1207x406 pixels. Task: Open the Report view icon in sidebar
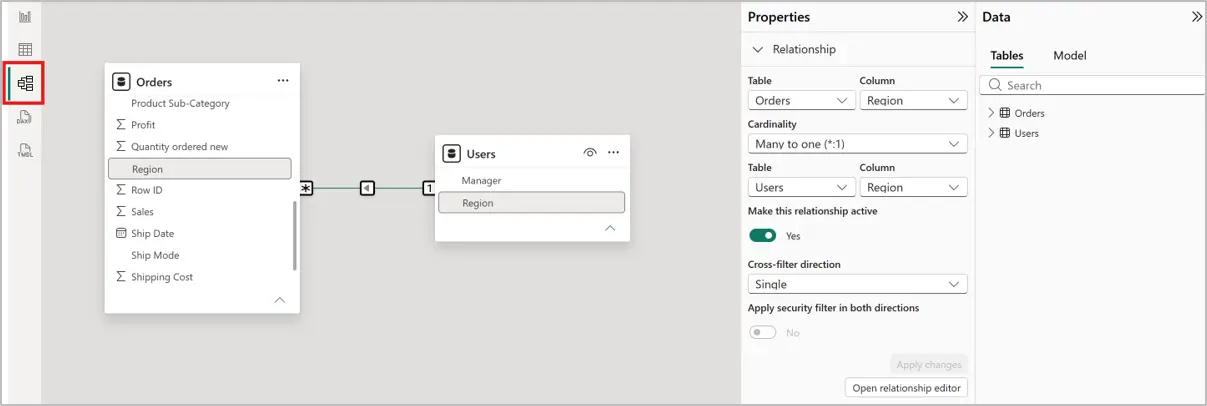point(25,17)
